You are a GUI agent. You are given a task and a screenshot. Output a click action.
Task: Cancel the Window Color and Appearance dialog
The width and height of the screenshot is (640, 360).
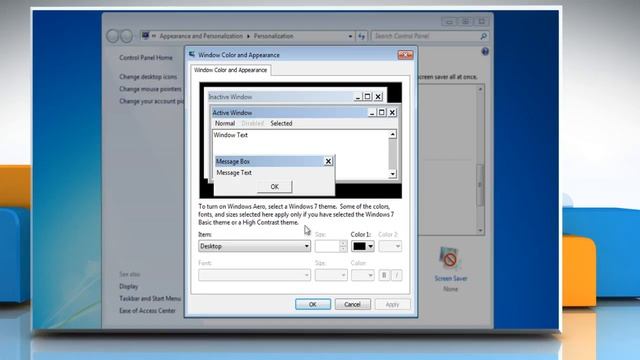352,304
